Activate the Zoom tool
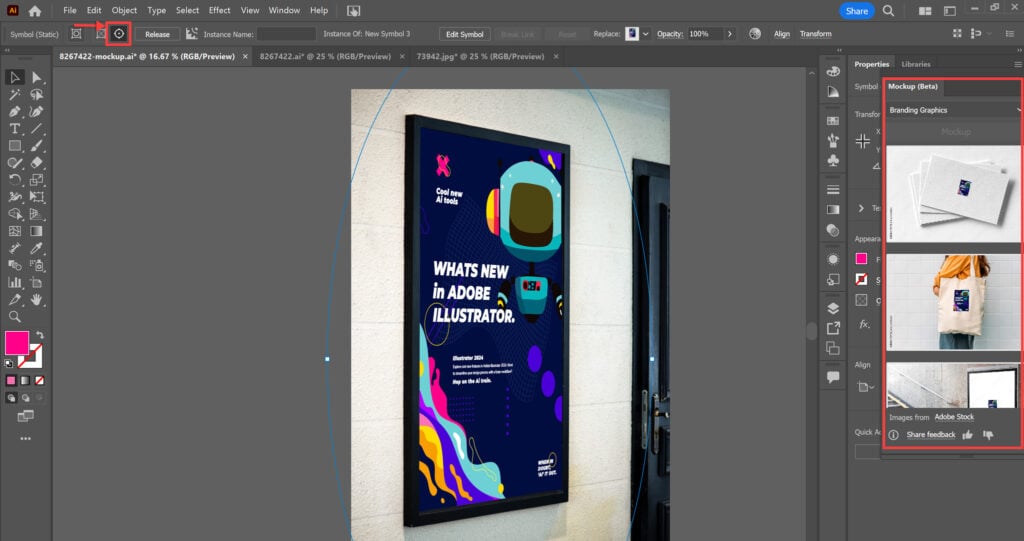This screenshot has height=541, width=1024. (14, 317)
